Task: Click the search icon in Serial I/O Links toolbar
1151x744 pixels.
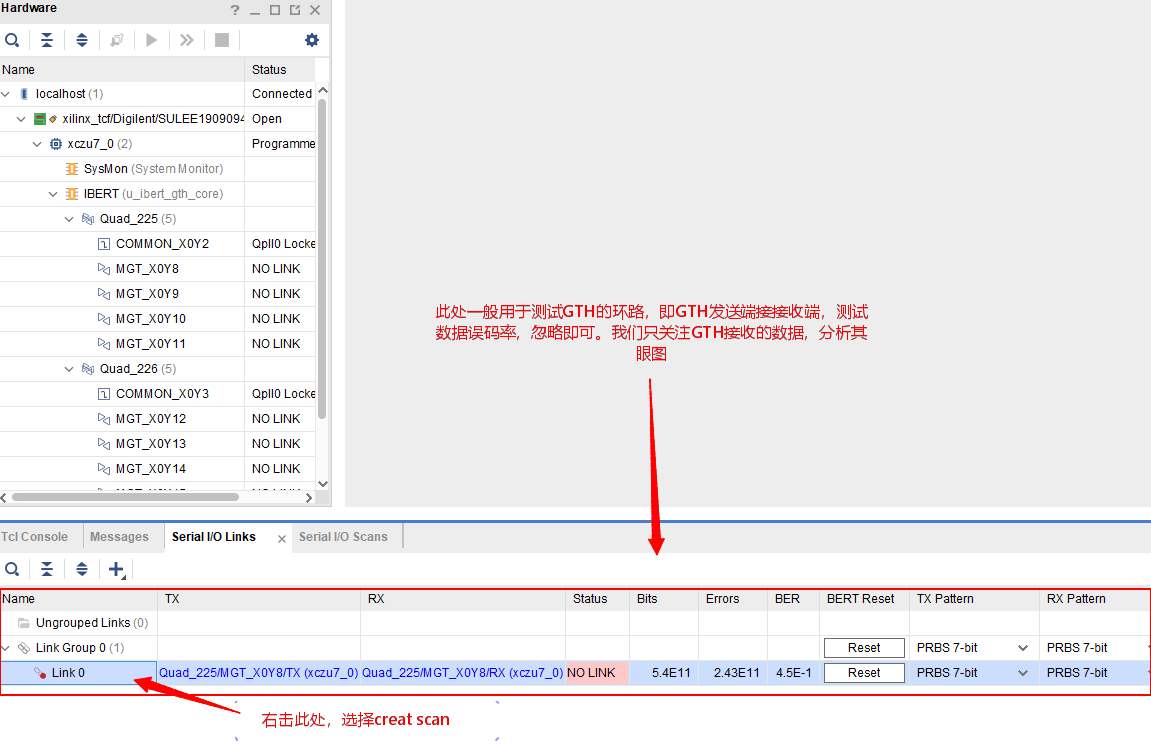Action: pyautogui.click(x=12, y=569)
